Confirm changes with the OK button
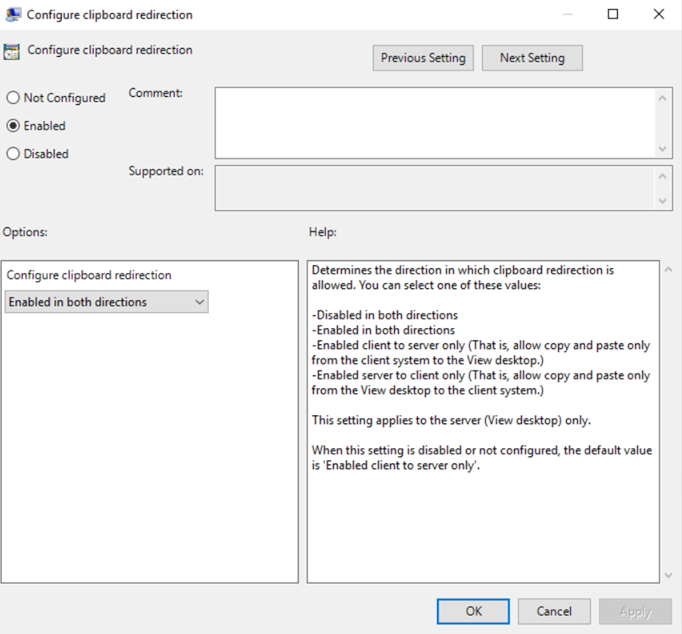Screen dimensions: 682x634 [473, 611]
